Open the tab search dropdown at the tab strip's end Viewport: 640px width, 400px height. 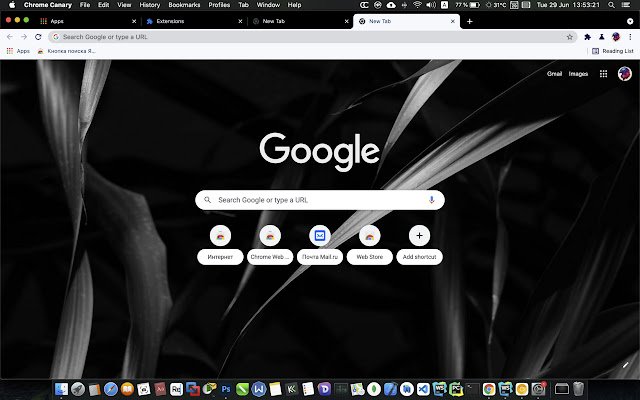[x=630, y=21]
